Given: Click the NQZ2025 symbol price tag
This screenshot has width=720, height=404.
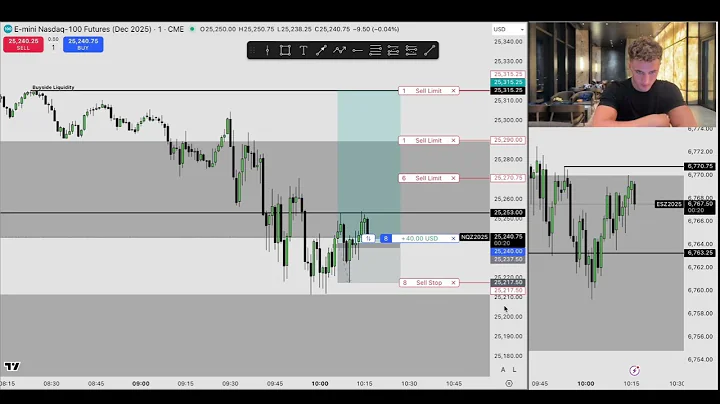Looking at the screenshot, I should pyautogui.click(x=474, y=237).
